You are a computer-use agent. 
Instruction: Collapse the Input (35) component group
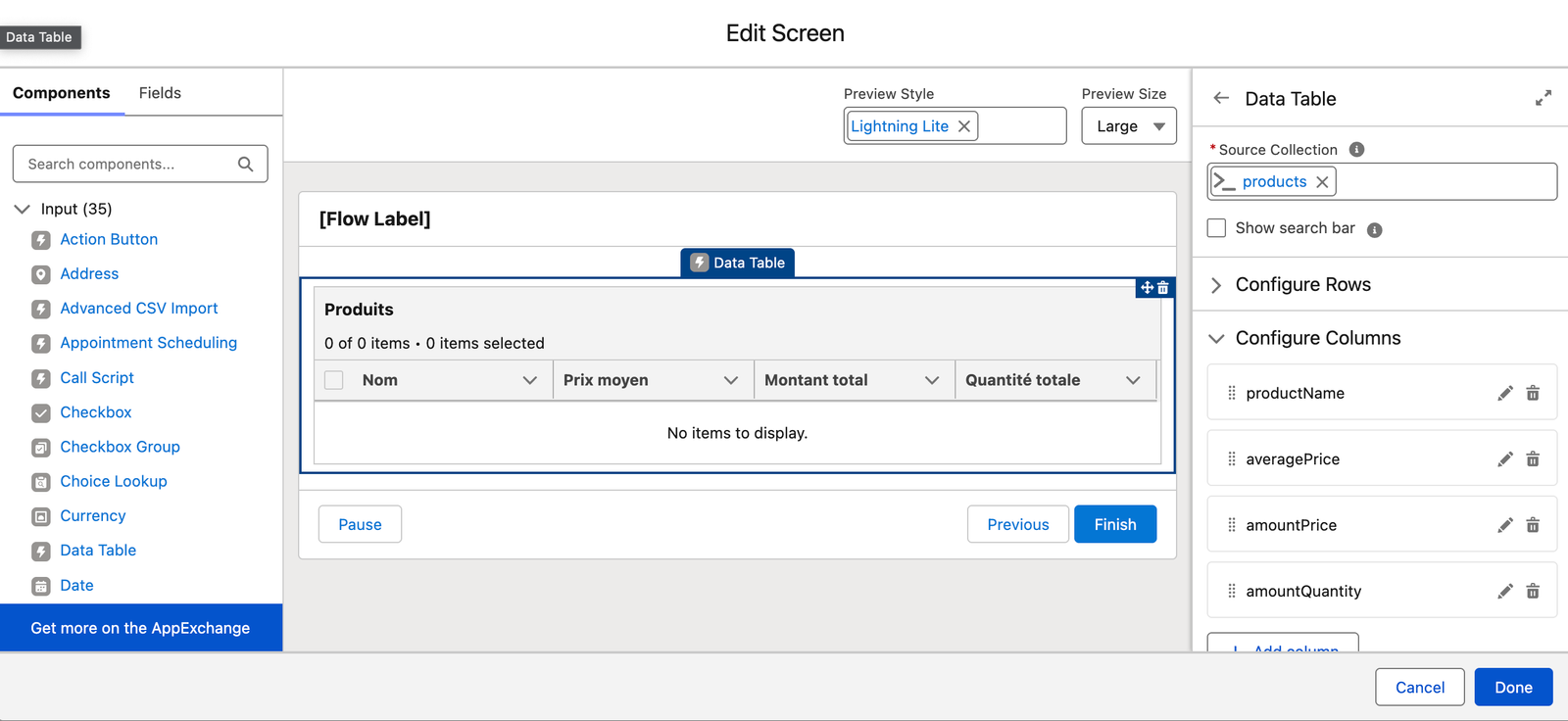(22, 209)
